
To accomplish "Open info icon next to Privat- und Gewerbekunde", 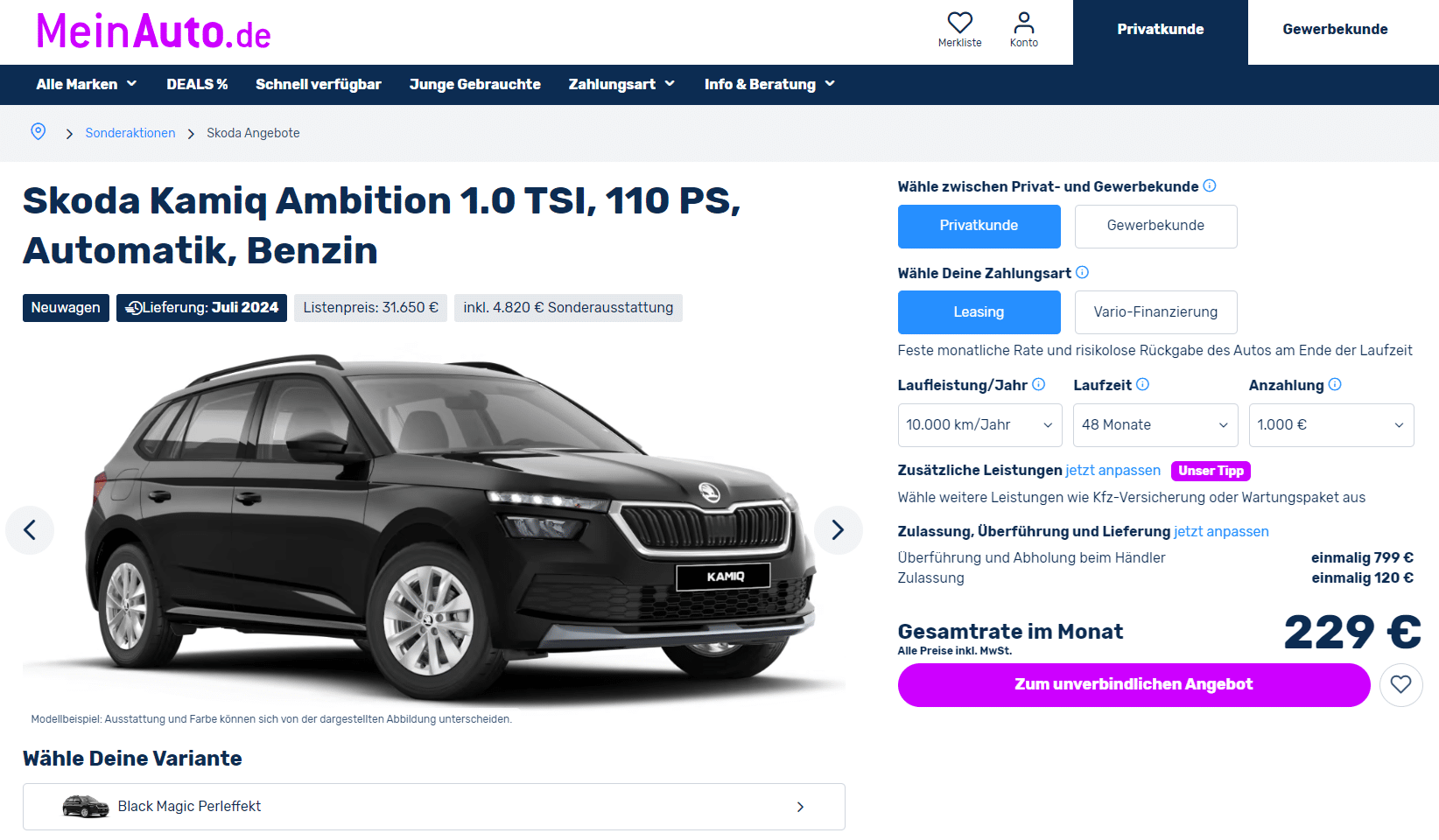I will [1210, 185].
